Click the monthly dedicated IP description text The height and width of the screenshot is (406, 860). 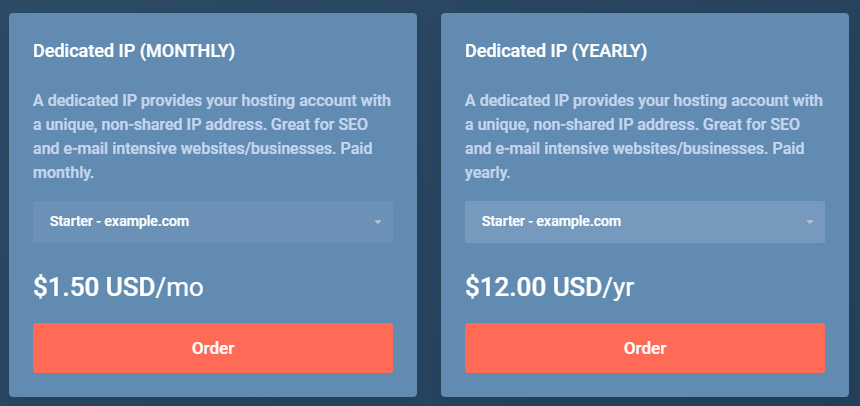pos(212,136)
